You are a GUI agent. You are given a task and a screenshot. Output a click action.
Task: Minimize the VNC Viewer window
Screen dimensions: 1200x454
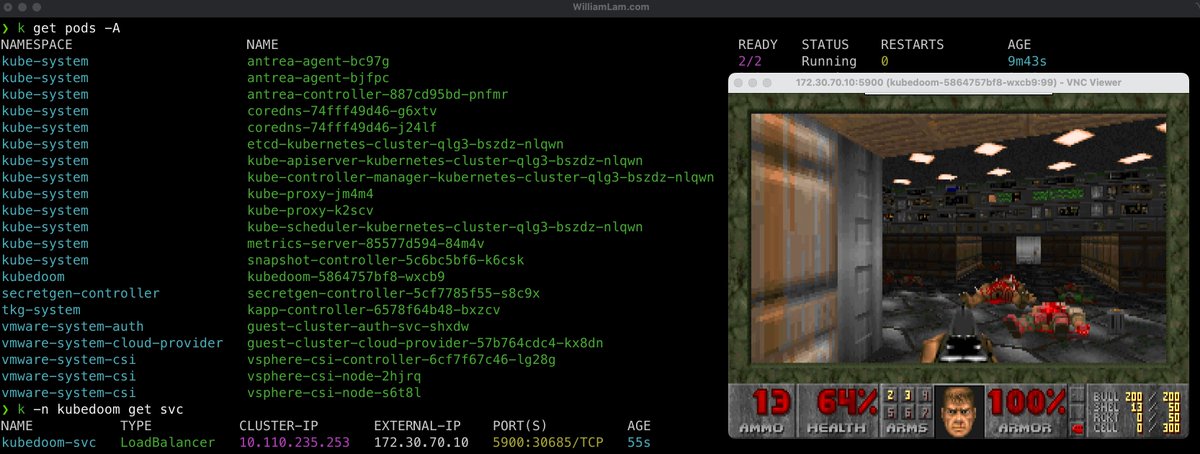pyautogui.click(x=754, y=82)
